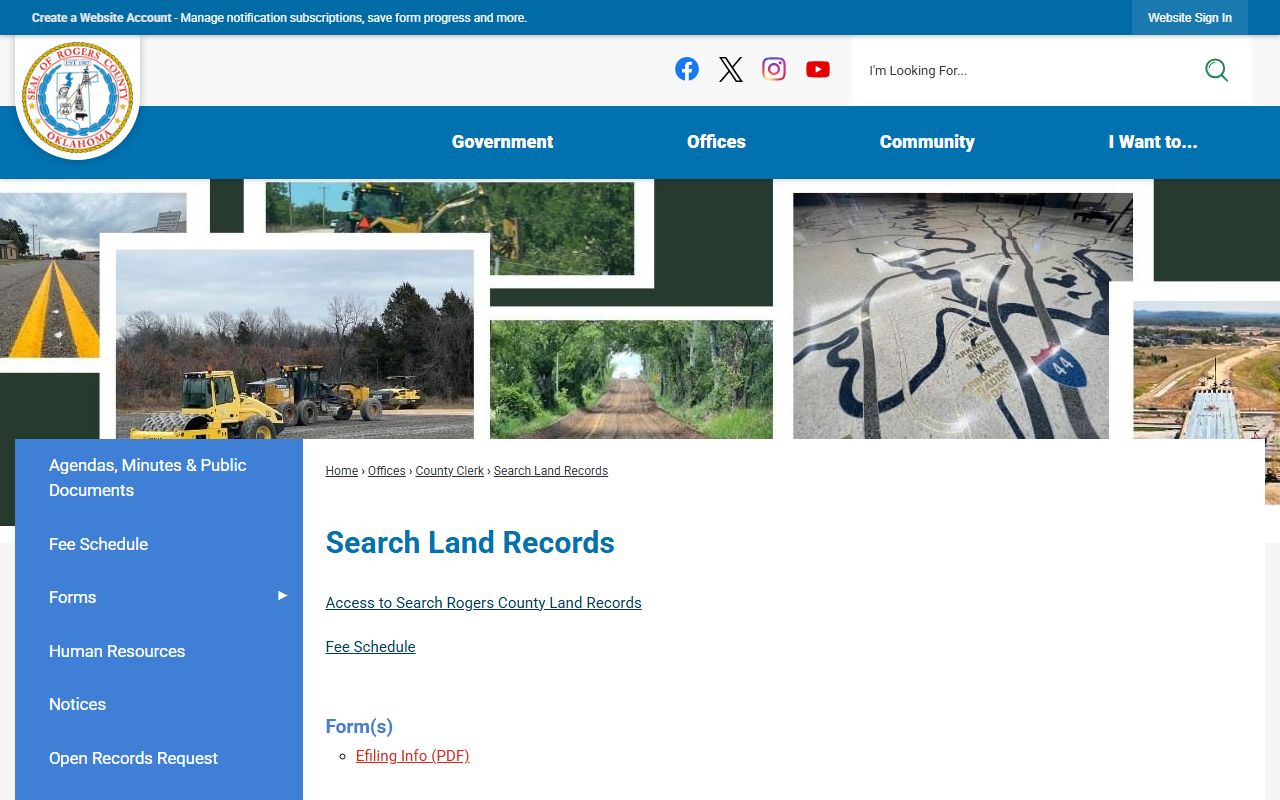
Task: Select Fee Schedule in the sidebar
Action: point(159,544)
